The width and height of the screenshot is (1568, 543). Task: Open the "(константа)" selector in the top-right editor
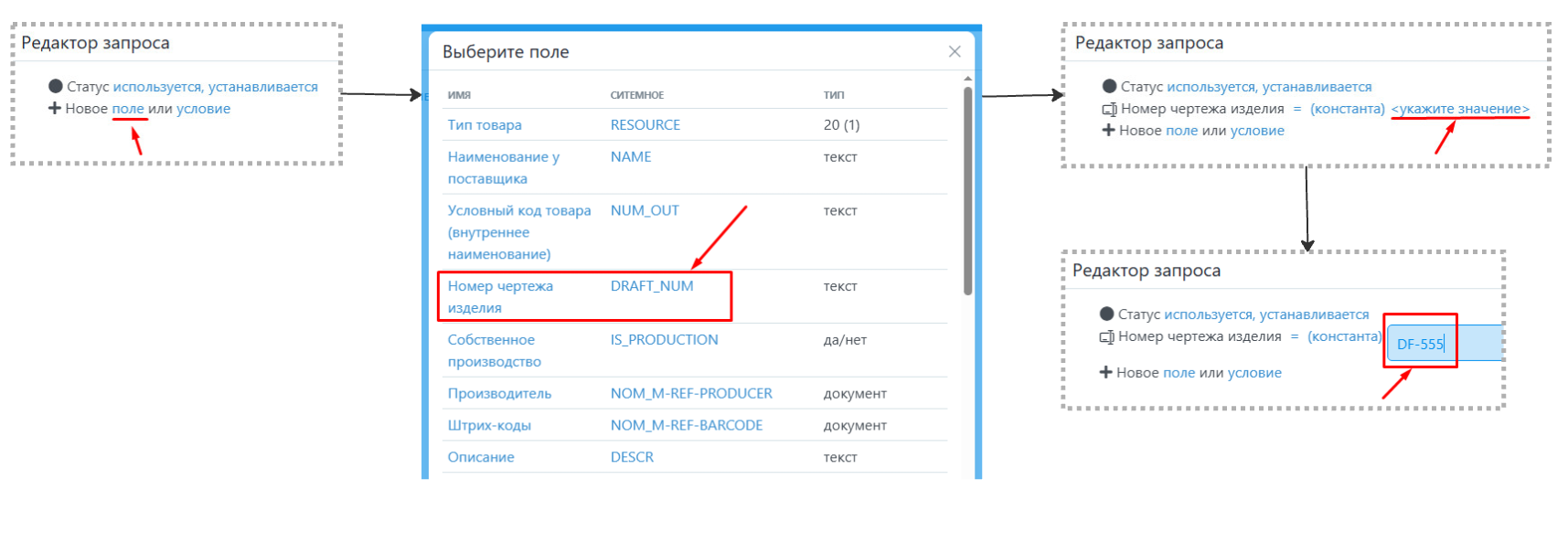point(1347,109)
